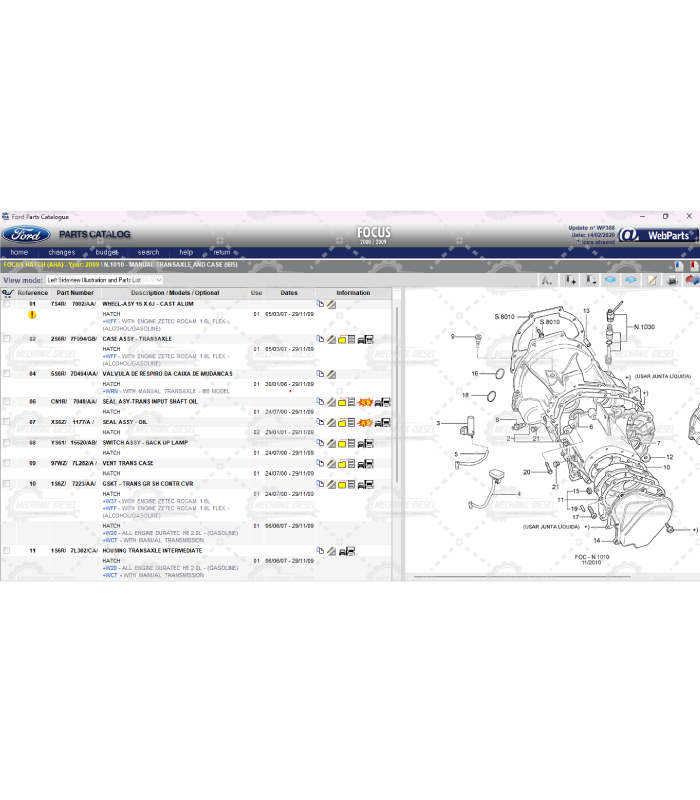700x800 pixels.
Task: Tick checkbox for reference 02 CASE ASSY
Action: (x=7, y=339)
